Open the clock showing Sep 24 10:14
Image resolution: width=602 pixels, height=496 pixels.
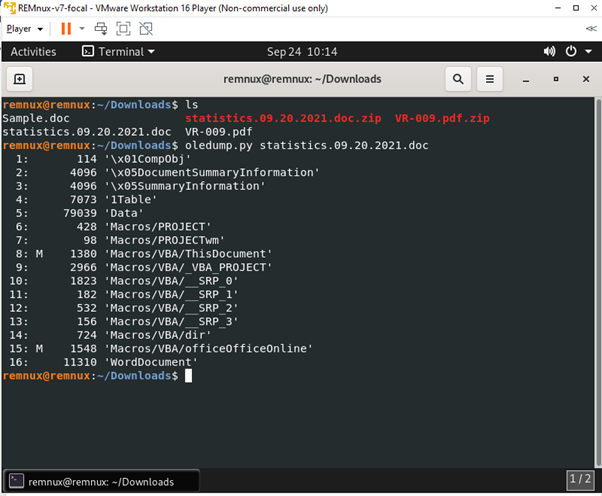(x=302, y=51)
